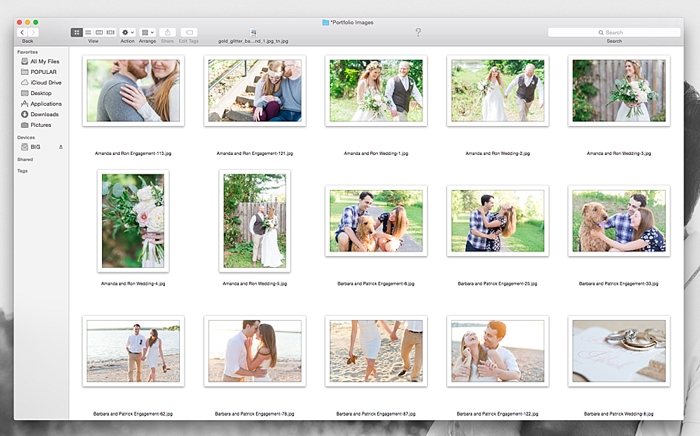Open the Action gear dropdown
700x436 pixels.
click(x=127, y=33)
